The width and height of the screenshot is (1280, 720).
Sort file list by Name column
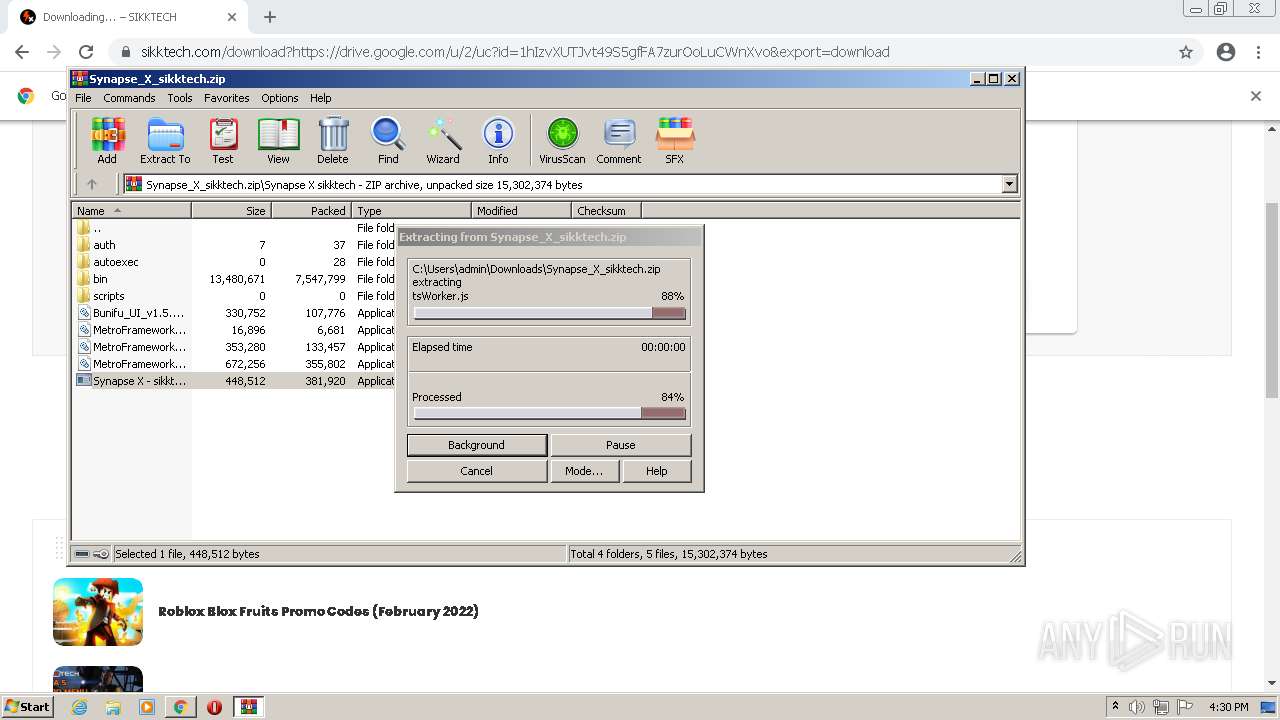coord(131,210)
